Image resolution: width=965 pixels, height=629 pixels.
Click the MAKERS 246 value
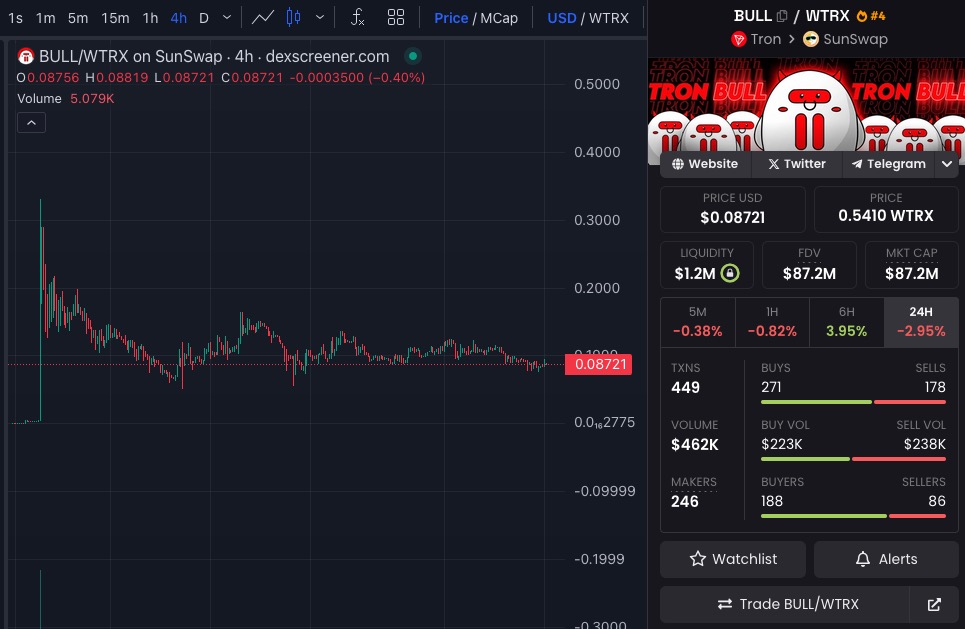[684, 502]
